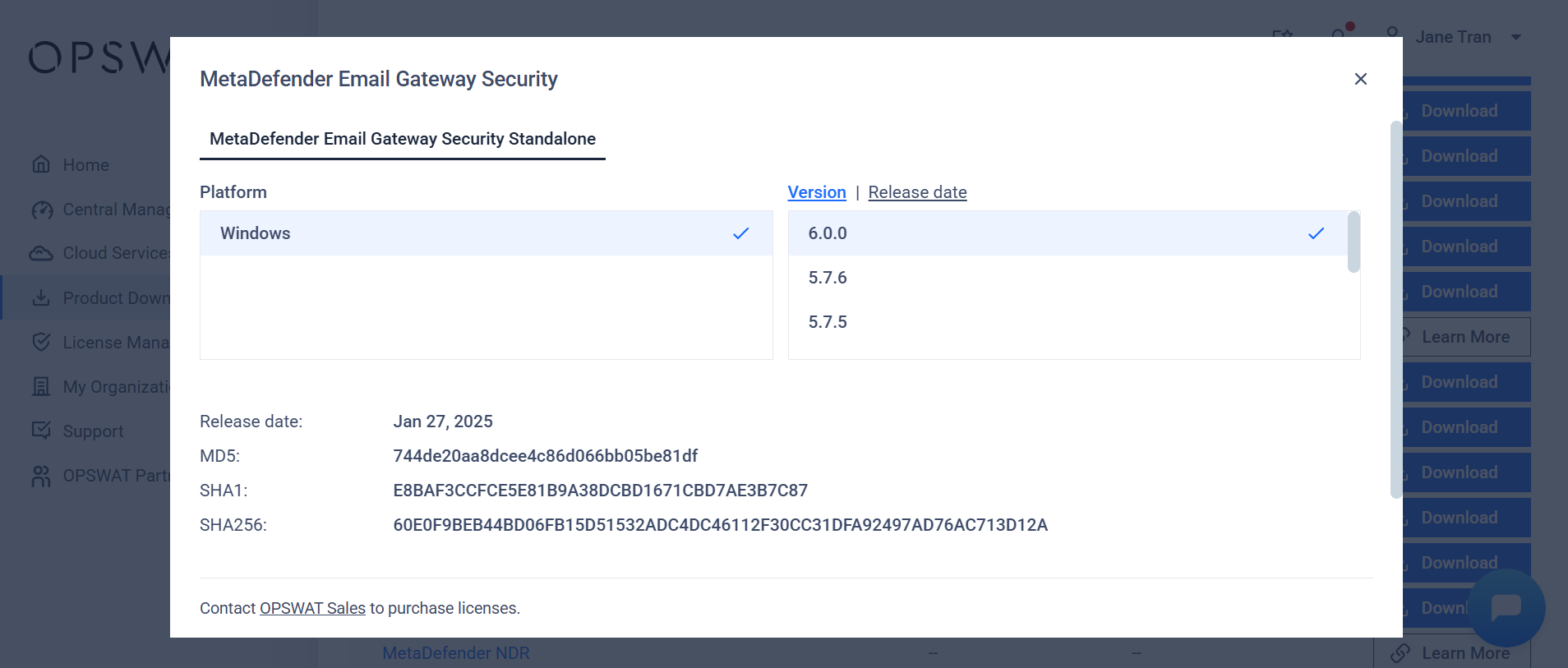Sort the list by Release date link
Image resolution: width=1568 pixels, height=668 pixels.
(x=917, y=192)
